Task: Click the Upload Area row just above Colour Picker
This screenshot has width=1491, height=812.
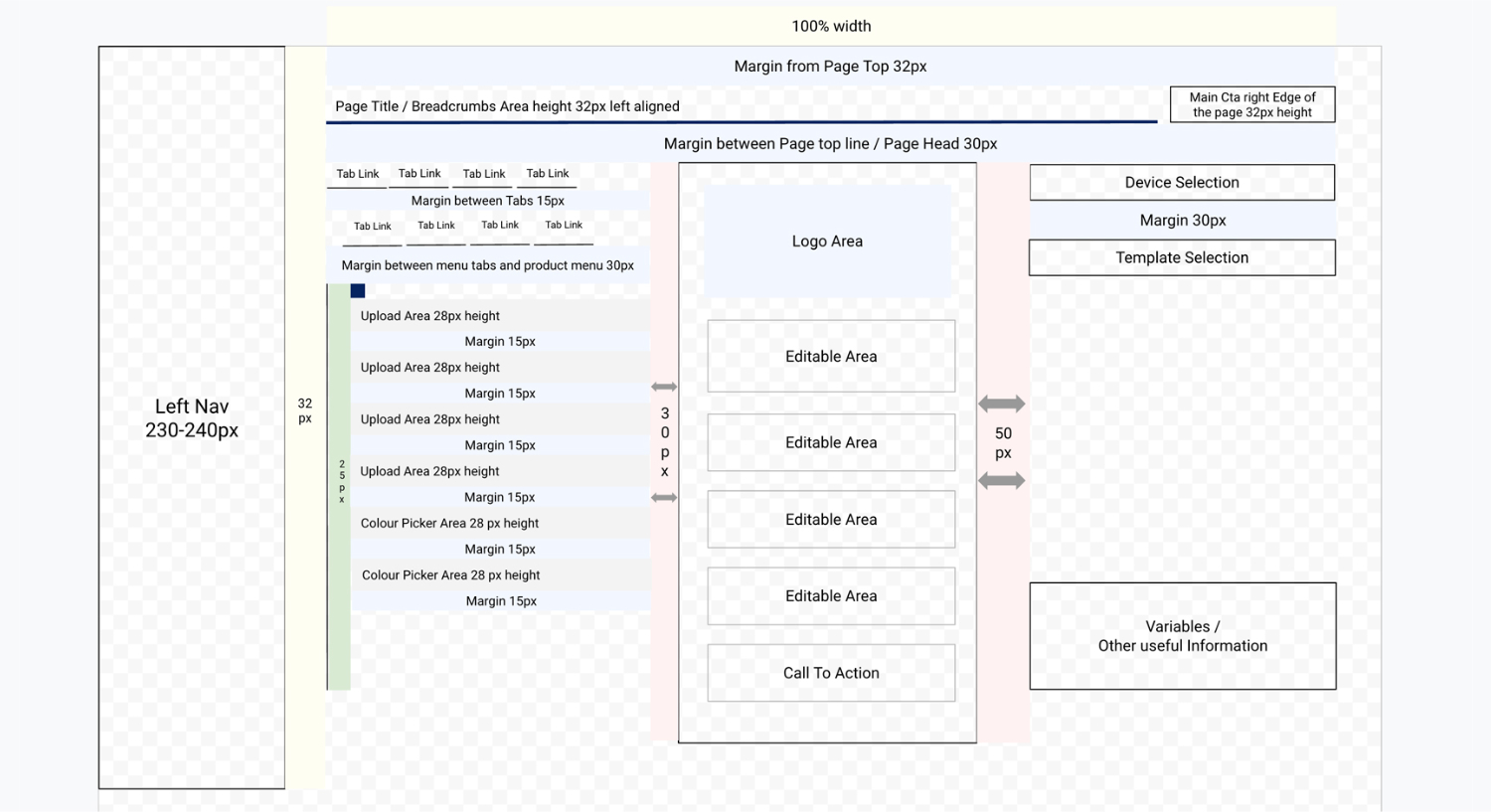Action: 500,471
